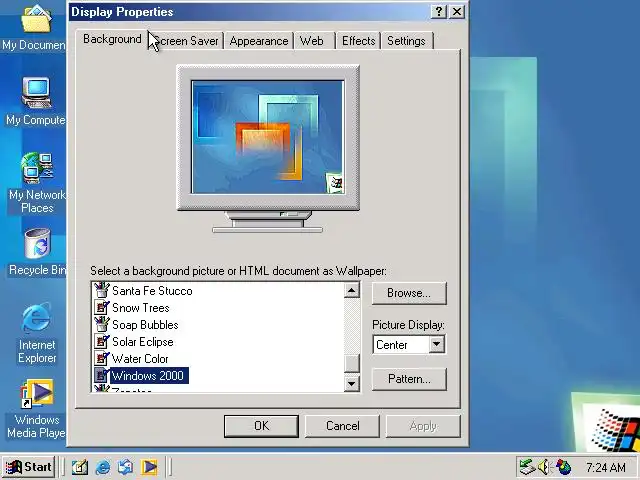Click the Show Desktop quick launch icon

pos(80,467)
